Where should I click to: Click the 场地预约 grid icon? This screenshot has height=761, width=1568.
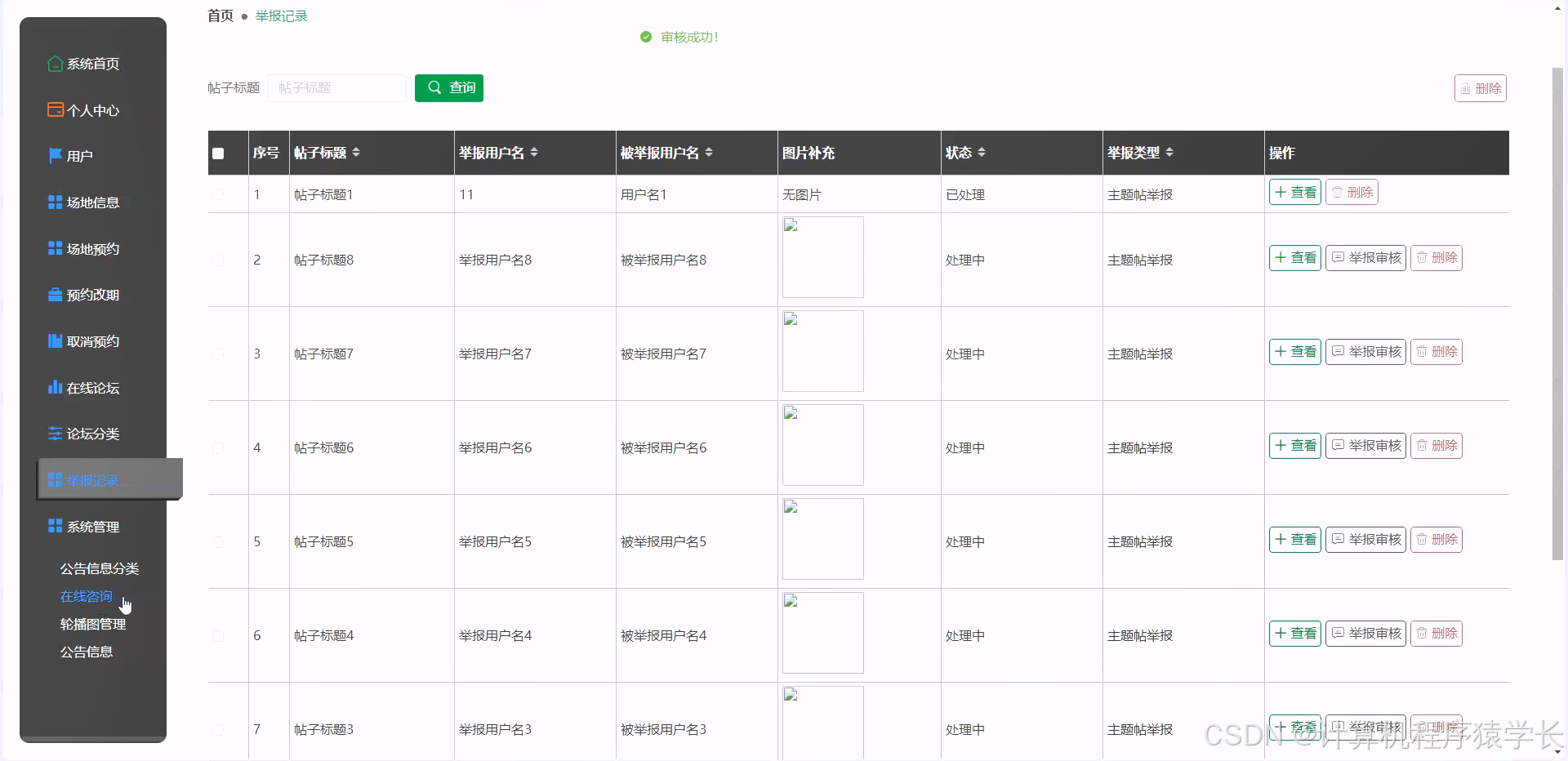[55, 248]
